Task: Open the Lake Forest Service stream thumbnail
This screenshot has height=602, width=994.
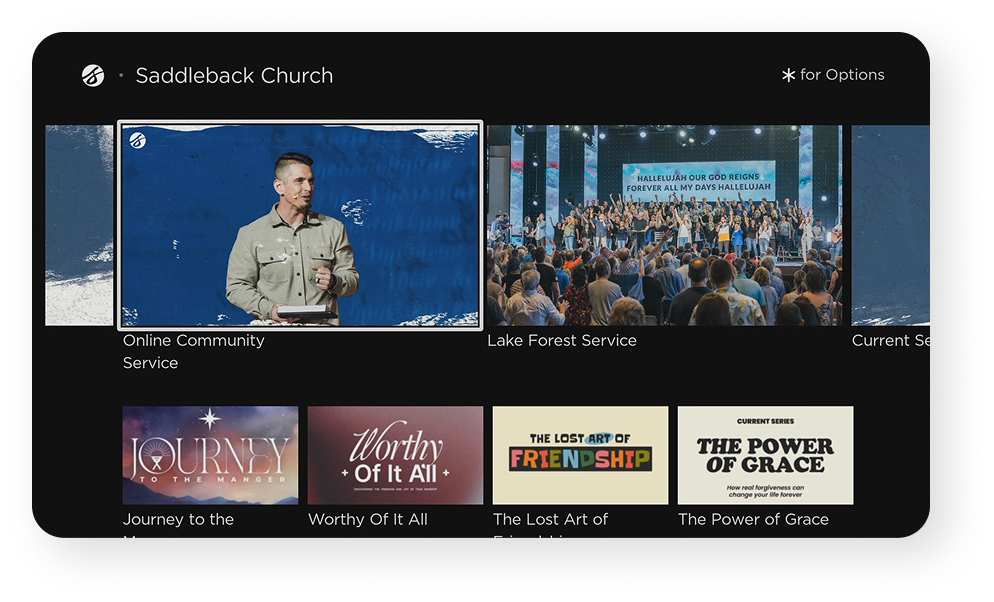Action: 664,225
